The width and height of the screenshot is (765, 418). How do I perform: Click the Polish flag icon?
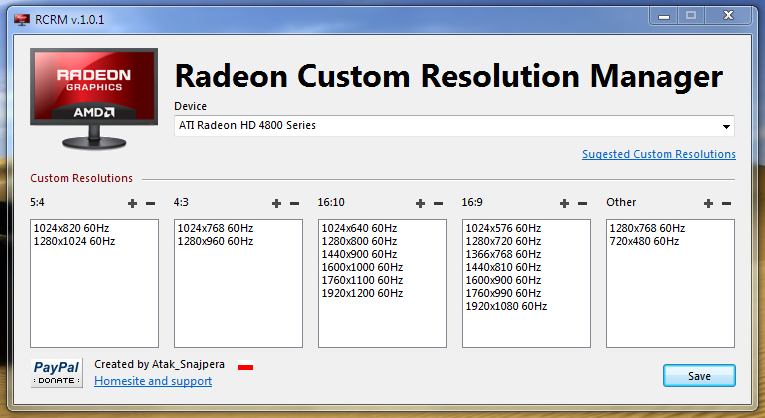click(x=245, y=365)
